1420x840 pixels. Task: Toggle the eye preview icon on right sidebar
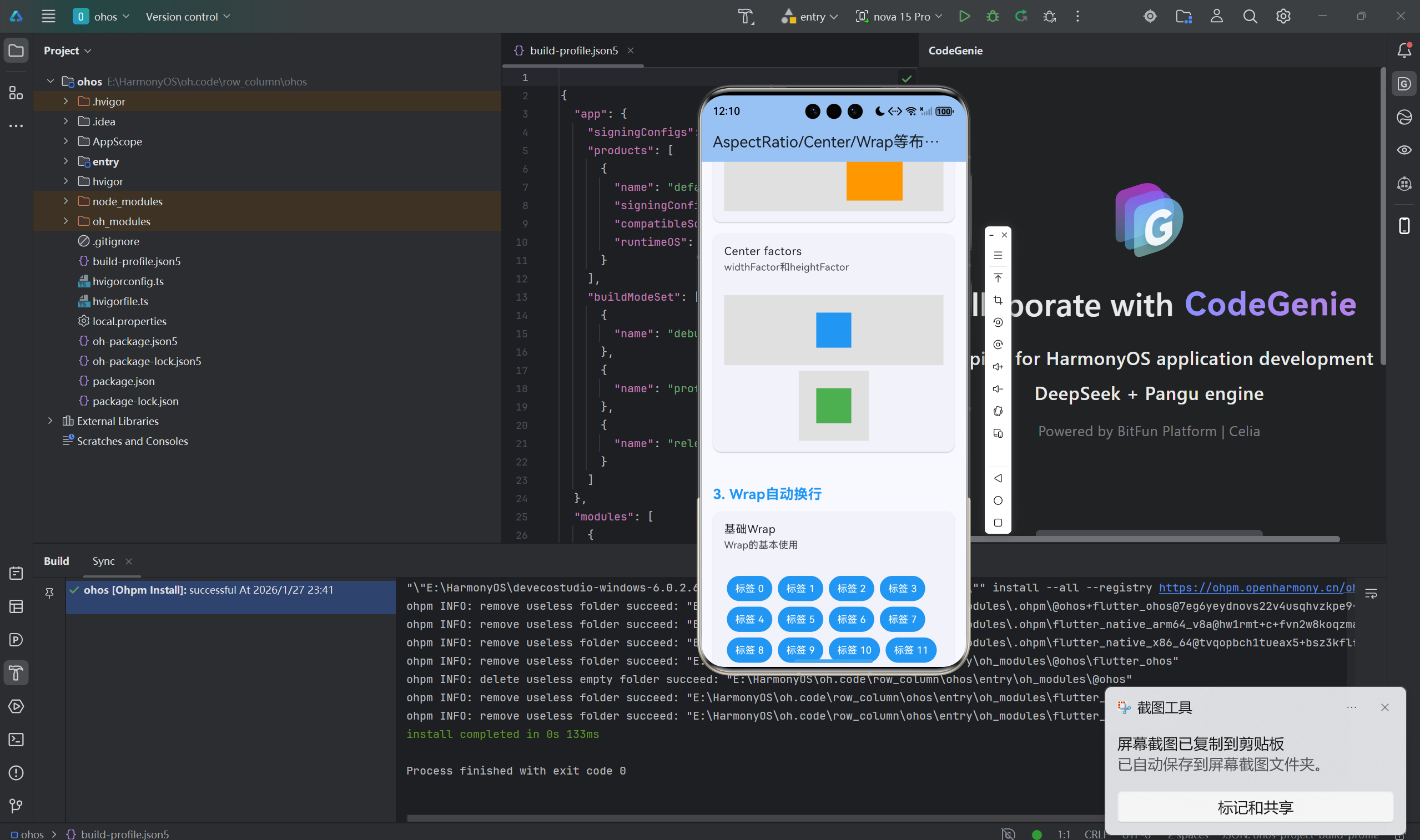[1404, 149]
